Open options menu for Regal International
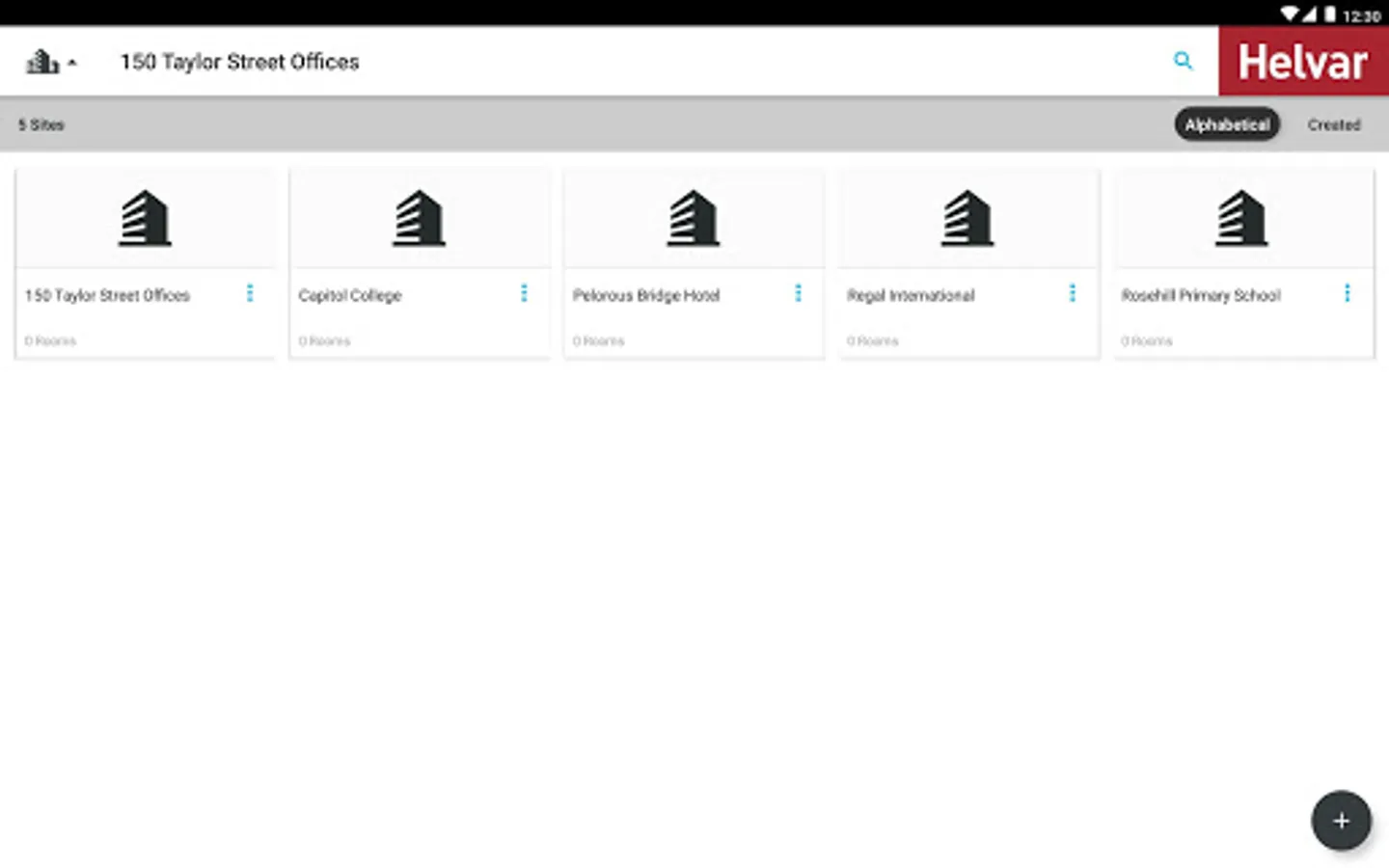 click(1072, 293)
